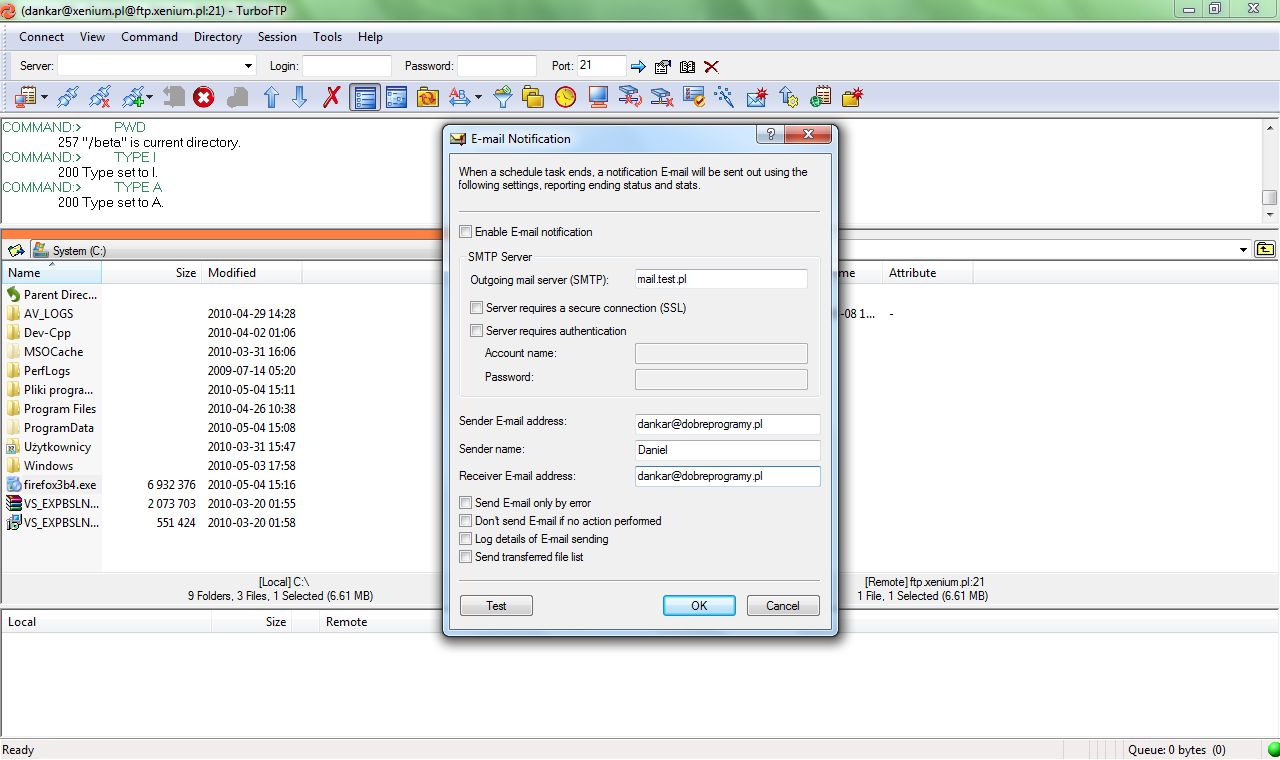The width and height of the screenshot is (1280, 760).
Task: Click the address book icon beside Port
Action: coord(687,67)
